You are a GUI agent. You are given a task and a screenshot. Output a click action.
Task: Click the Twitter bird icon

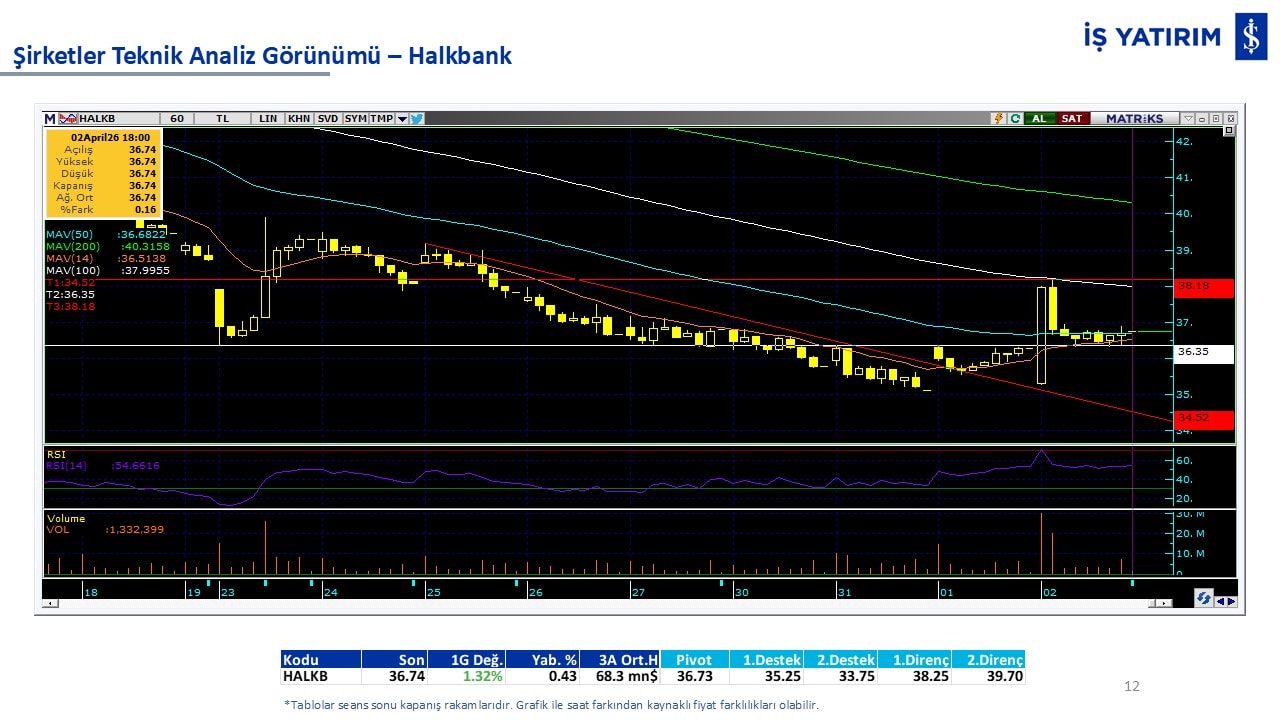point(418,118)
